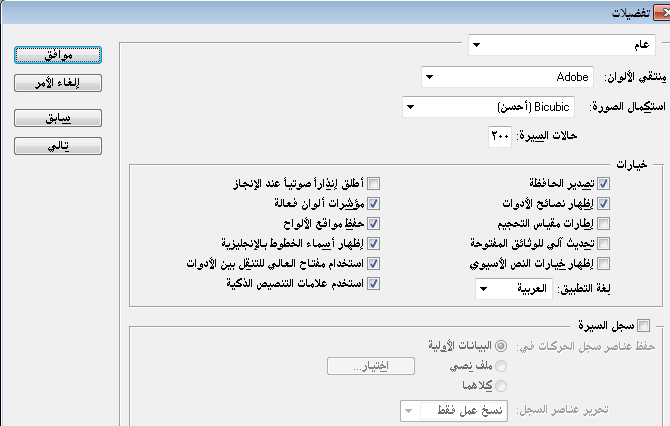
Task: Enable إطارات مقياس التحجيم checkbox
Action: pos(603,224)
